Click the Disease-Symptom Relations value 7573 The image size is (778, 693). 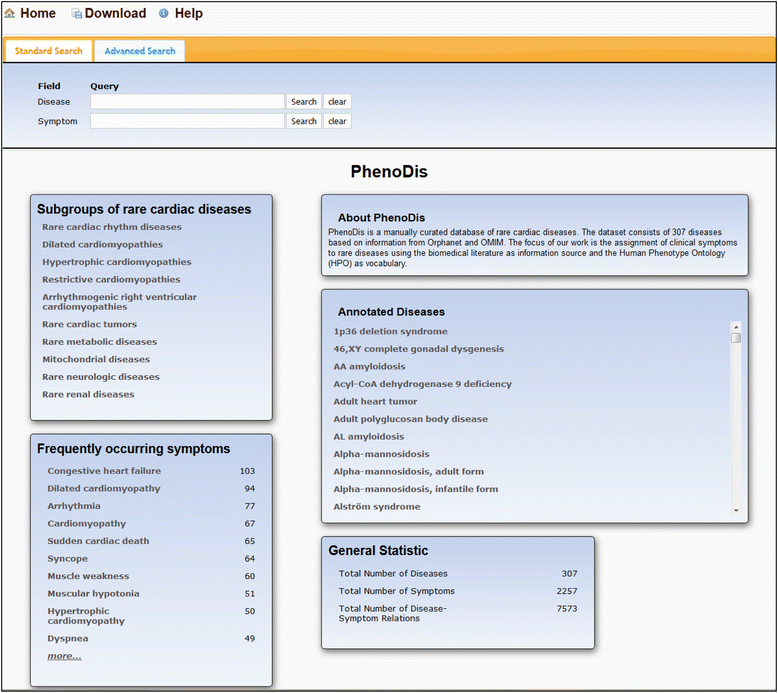[x=567, y=609]
